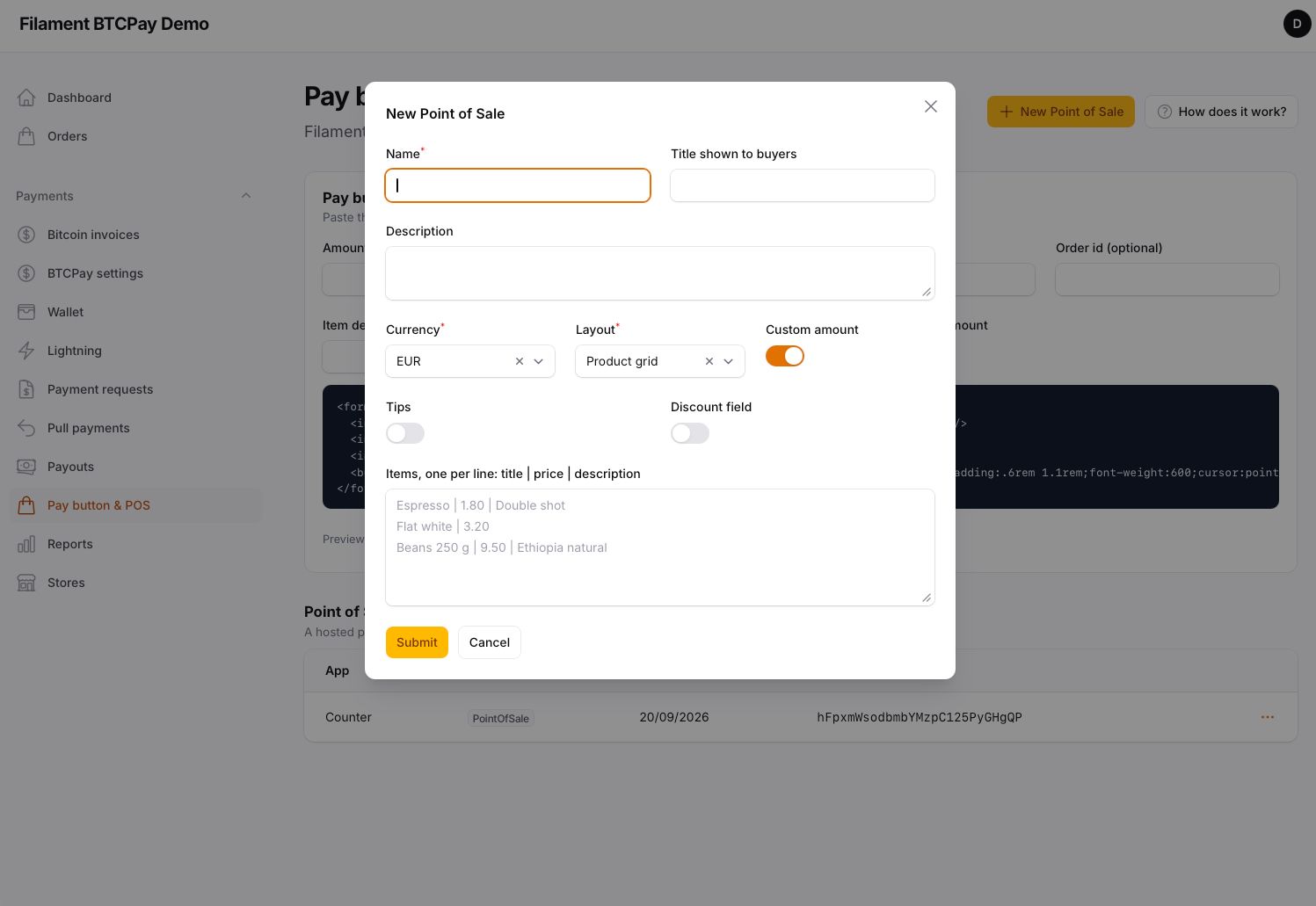Click the Pay button & POS bag icon
The image size is (1316, 906).
(26, 505)
